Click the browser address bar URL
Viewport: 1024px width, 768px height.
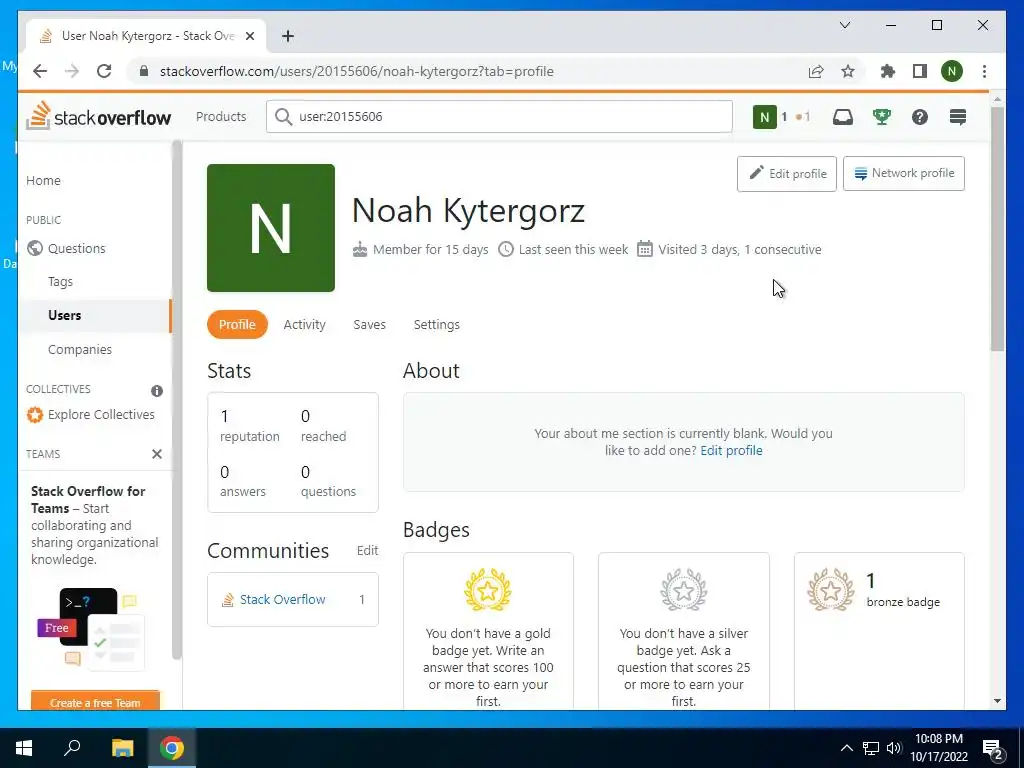pyautogui.click(x=357, y=71)
